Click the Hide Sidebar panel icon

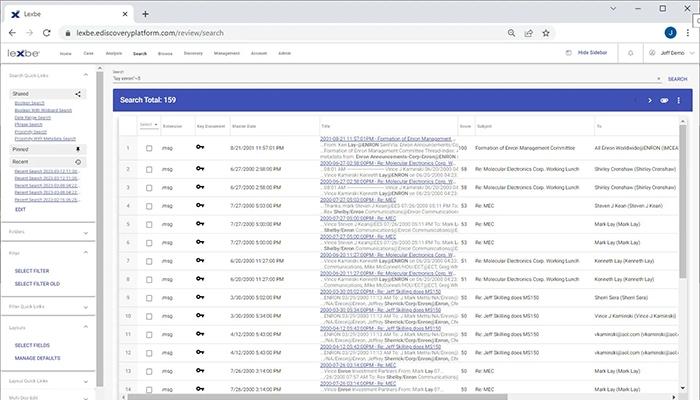click(x=568, y=53)
